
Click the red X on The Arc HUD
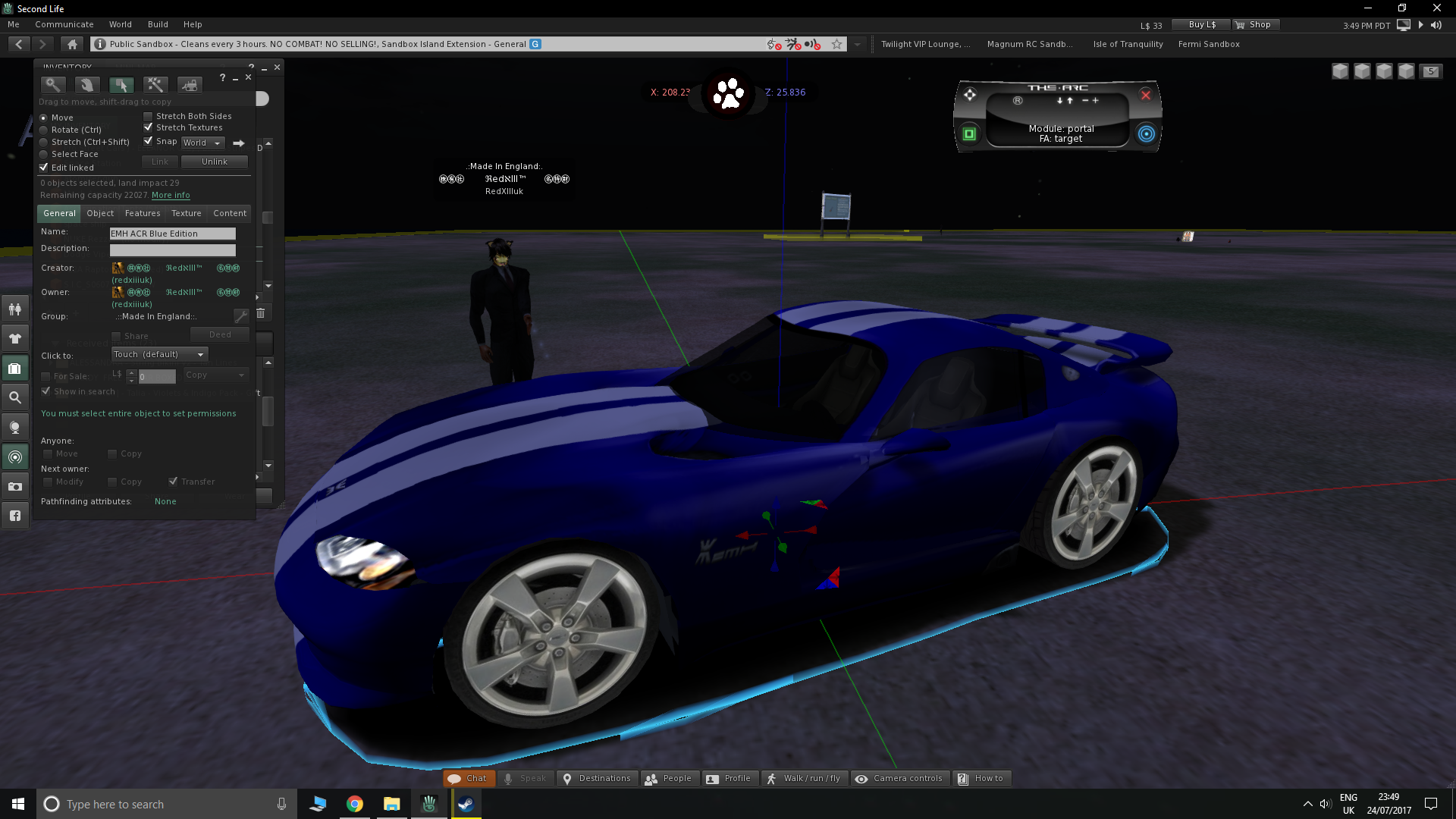tap(1146, 95)
